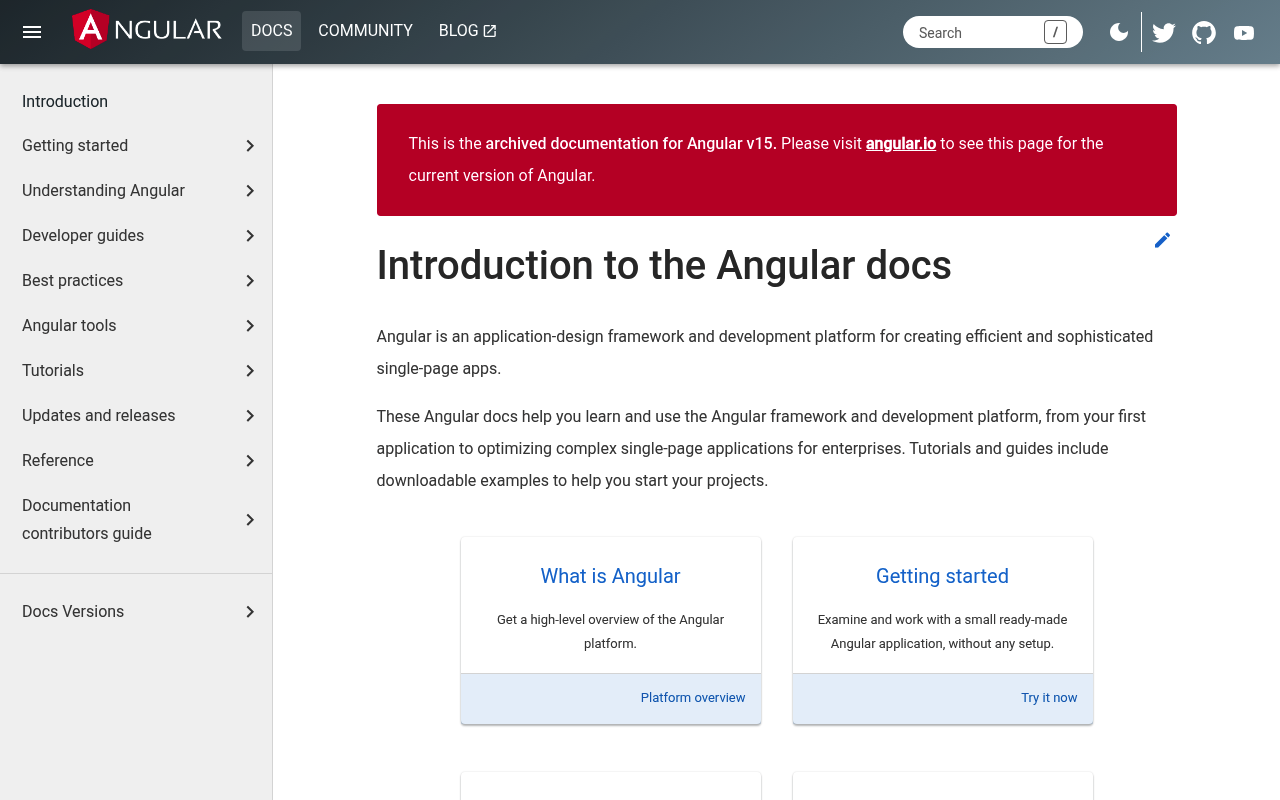This screenshot has height=800, width=1280.
Task: Toggle the hamburger sidebar menu
Action: [x=32, y=32]
